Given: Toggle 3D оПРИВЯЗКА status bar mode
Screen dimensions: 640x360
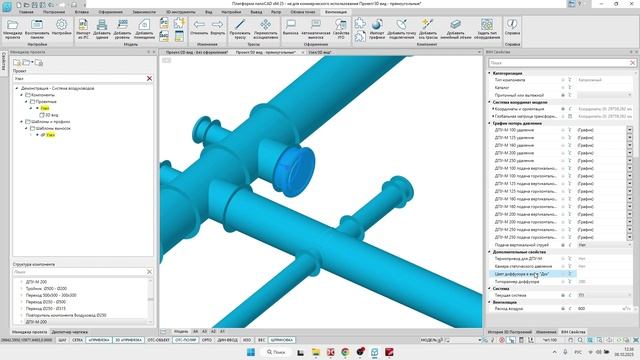Looking at the screenshot, I should coord(129,340).
